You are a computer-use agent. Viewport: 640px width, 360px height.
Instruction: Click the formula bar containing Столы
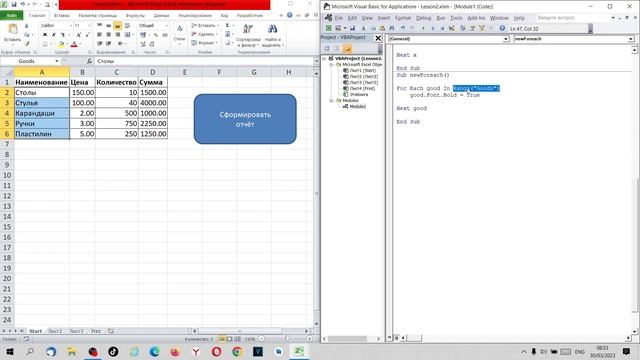coord(204,61)
